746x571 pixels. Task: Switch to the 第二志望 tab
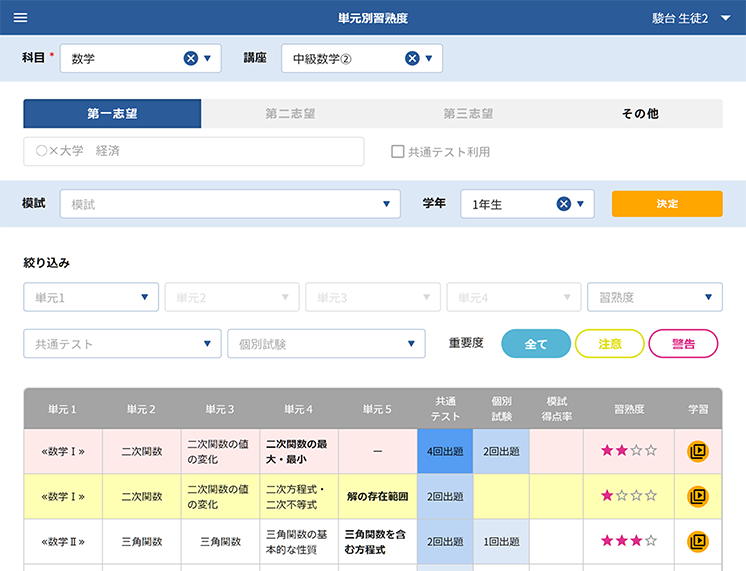point(290,114)
